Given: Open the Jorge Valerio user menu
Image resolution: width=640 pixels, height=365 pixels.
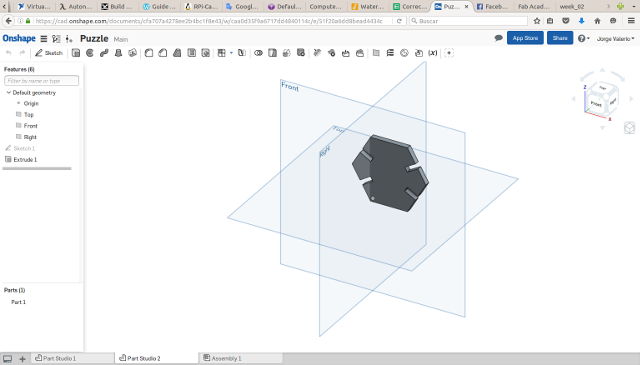Looking at the screenshot, I should point(616,39).
